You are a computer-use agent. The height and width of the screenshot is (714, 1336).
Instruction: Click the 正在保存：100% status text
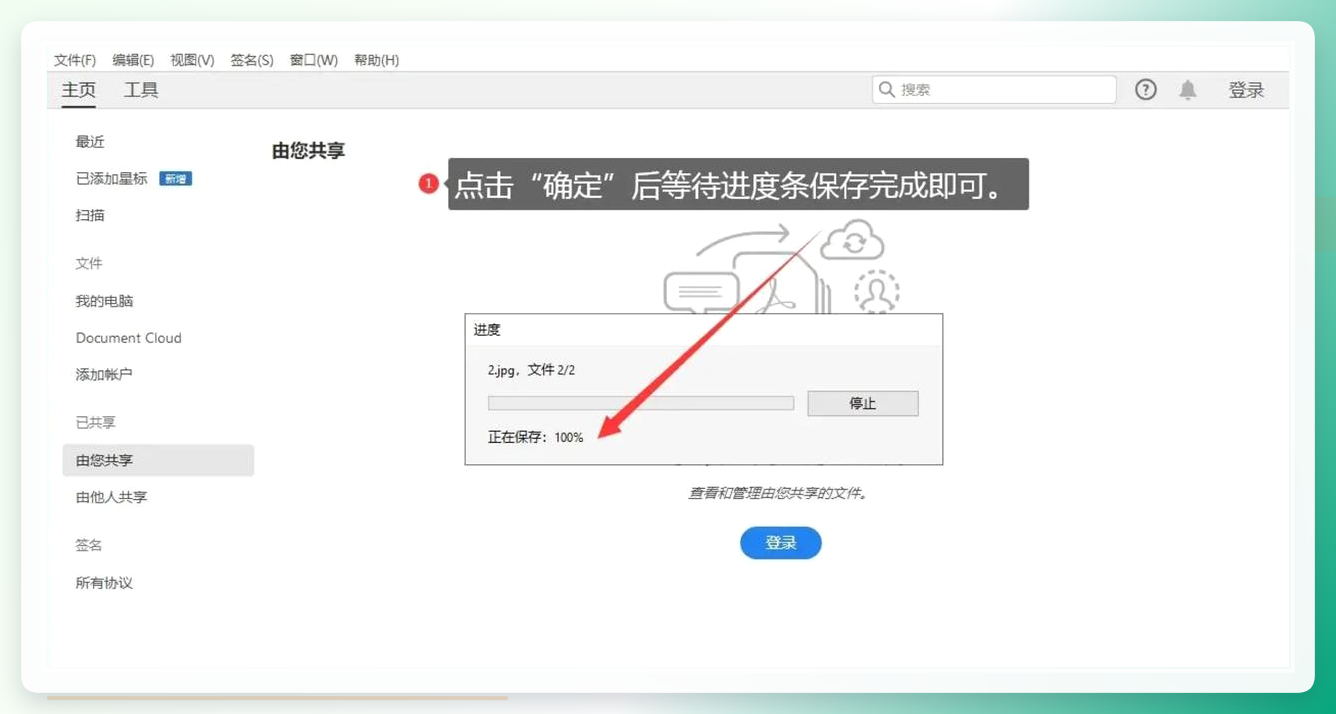coord(535,437)
